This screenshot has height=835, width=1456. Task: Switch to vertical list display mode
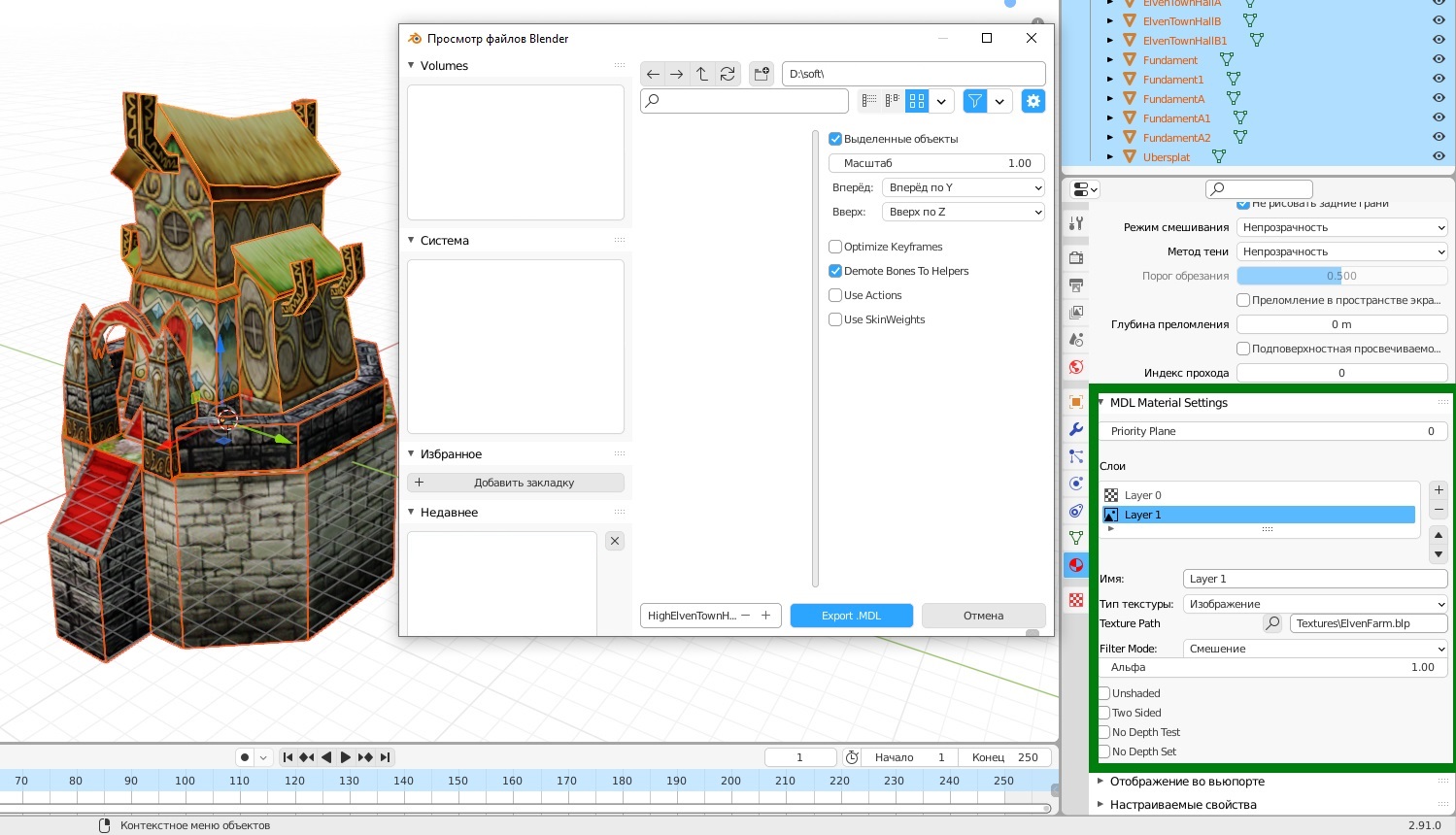click(869, 101)
